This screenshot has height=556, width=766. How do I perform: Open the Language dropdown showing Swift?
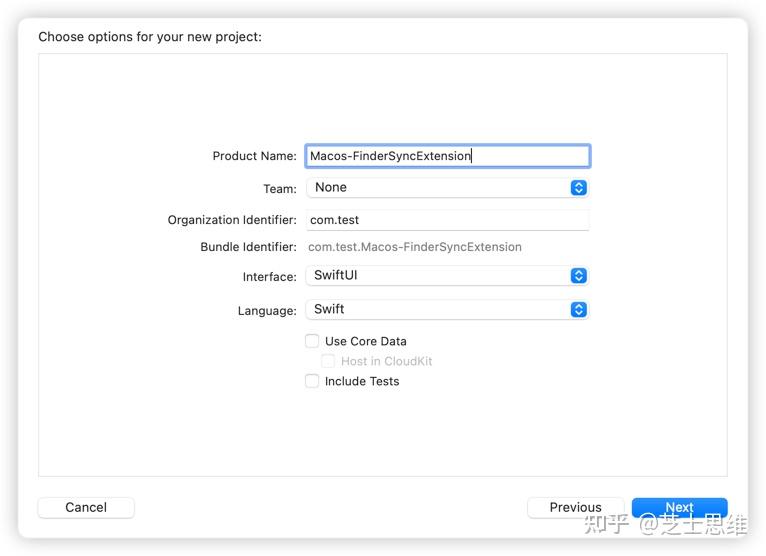point(447,309)
